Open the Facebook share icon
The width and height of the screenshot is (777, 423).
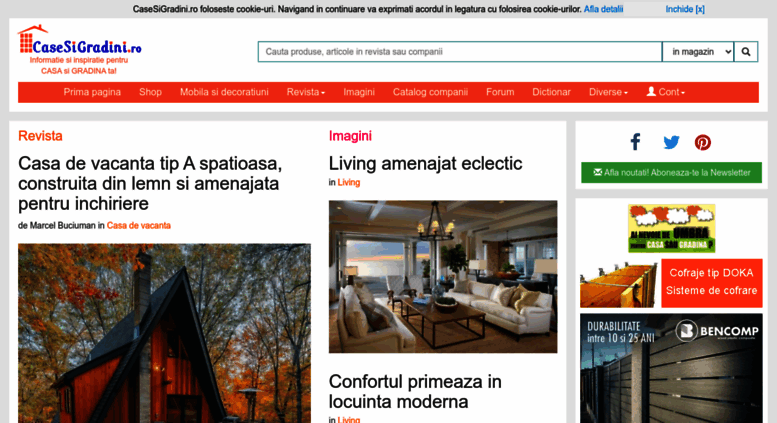coord(635,142)
